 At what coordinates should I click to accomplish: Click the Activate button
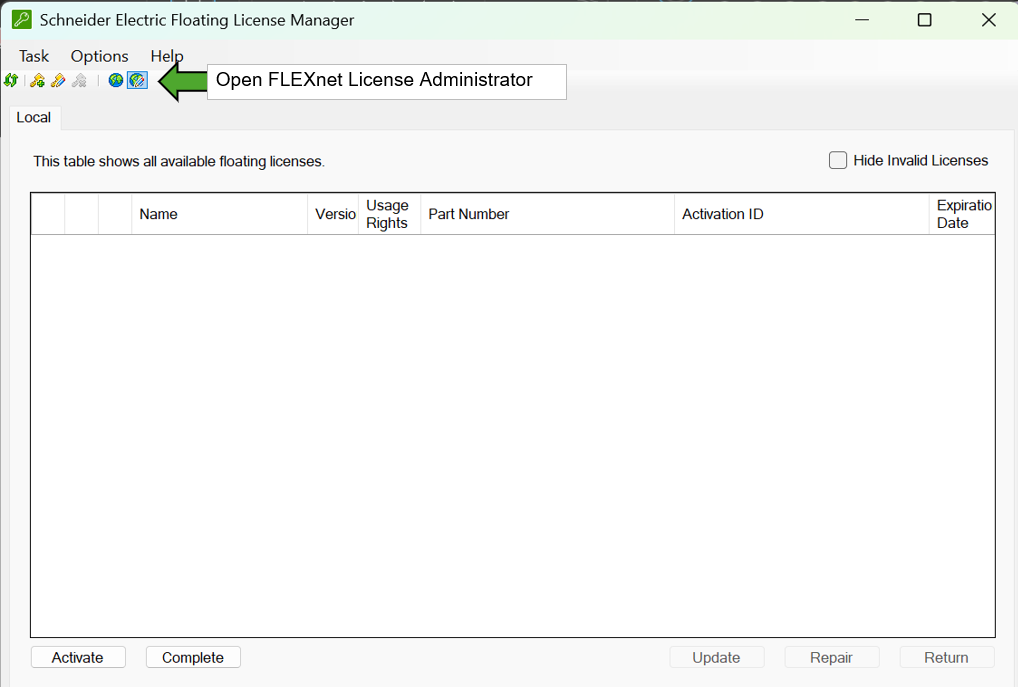click(78, 657)
